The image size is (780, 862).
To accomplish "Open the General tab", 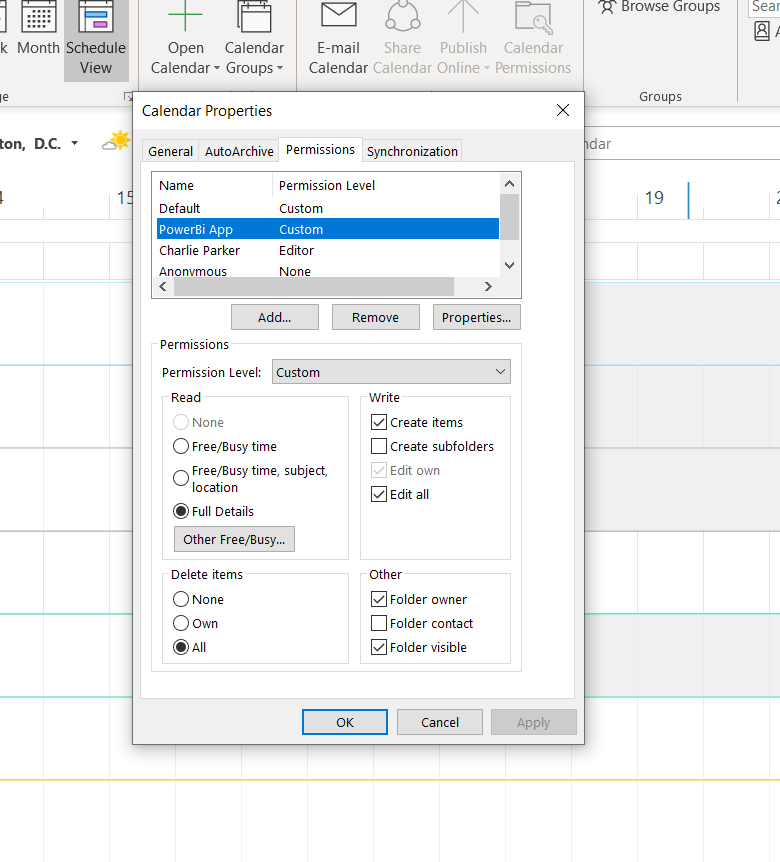I will pos(170,151).
